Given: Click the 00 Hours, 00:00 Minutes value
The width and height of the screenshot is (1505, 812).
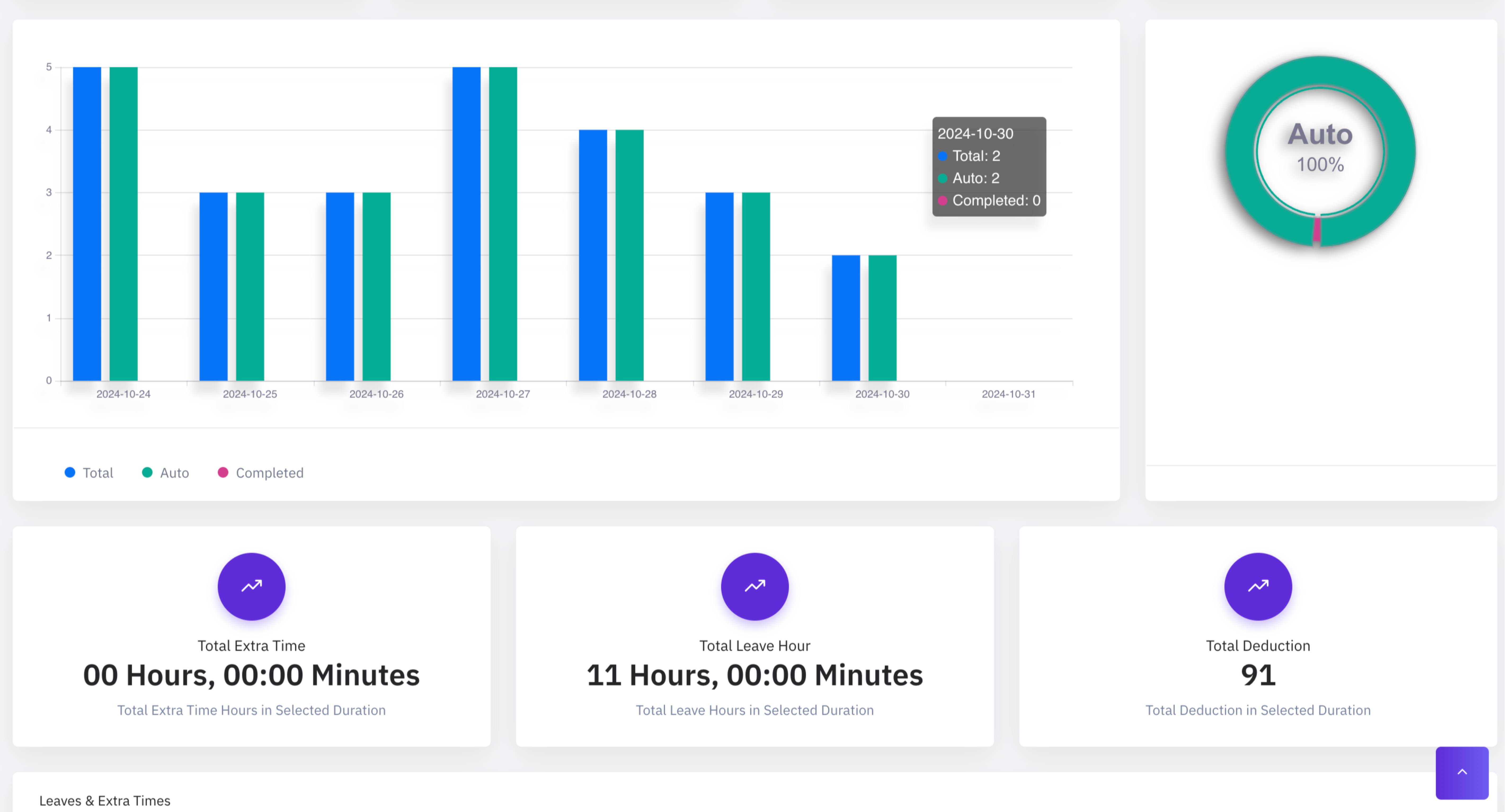Looking at the screenshot, I should pyautogui.click(x=251, y=675).
